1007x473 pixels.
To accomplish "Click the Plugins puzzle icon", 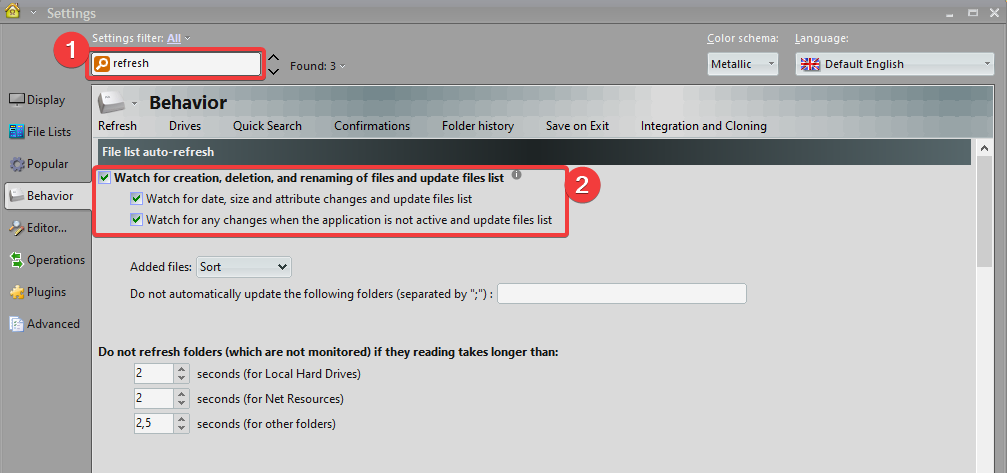I will click(17, 292).
